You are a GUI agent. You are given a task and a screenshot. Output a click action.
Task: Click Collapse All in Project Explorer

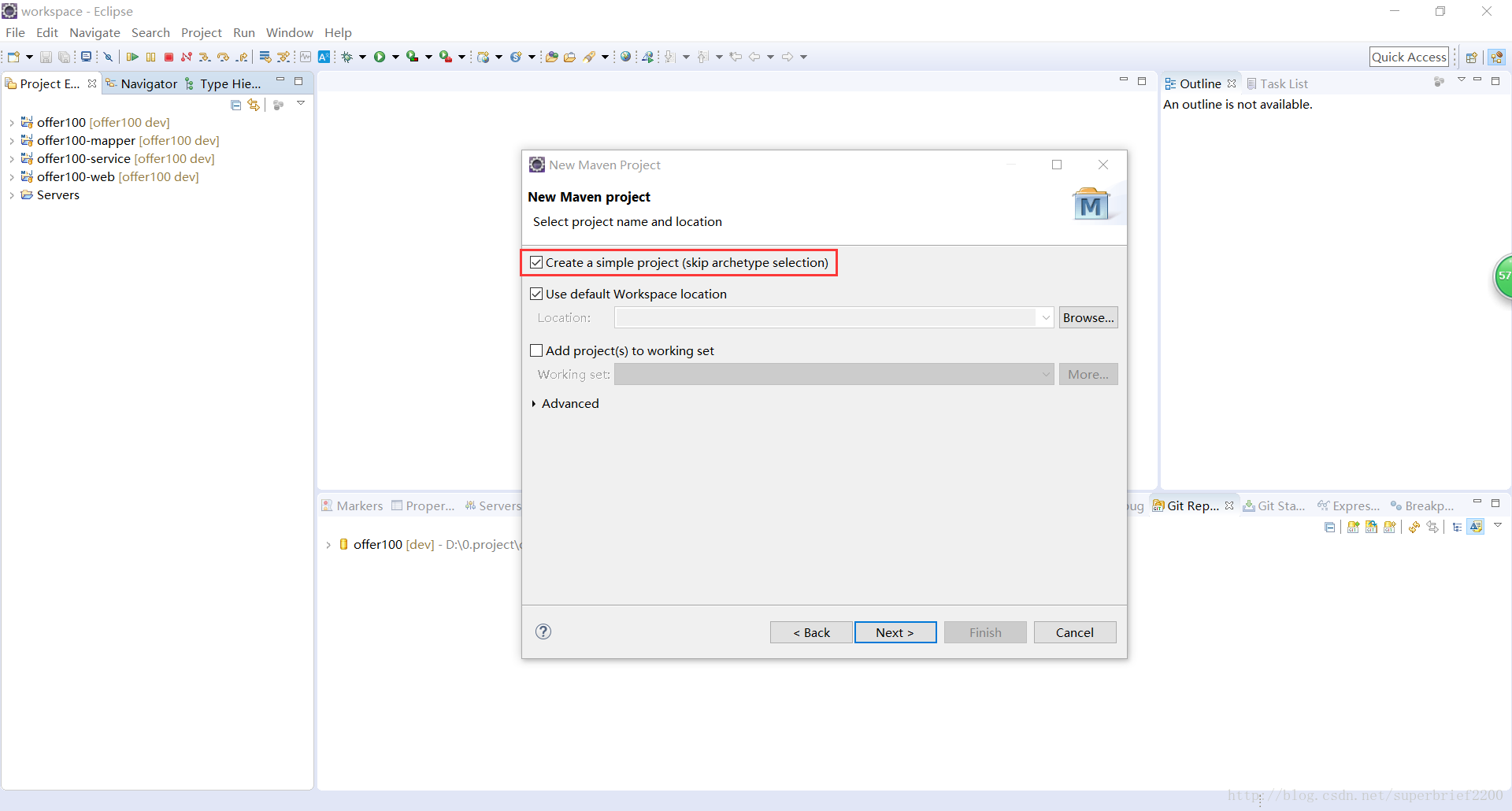[235, 105]
